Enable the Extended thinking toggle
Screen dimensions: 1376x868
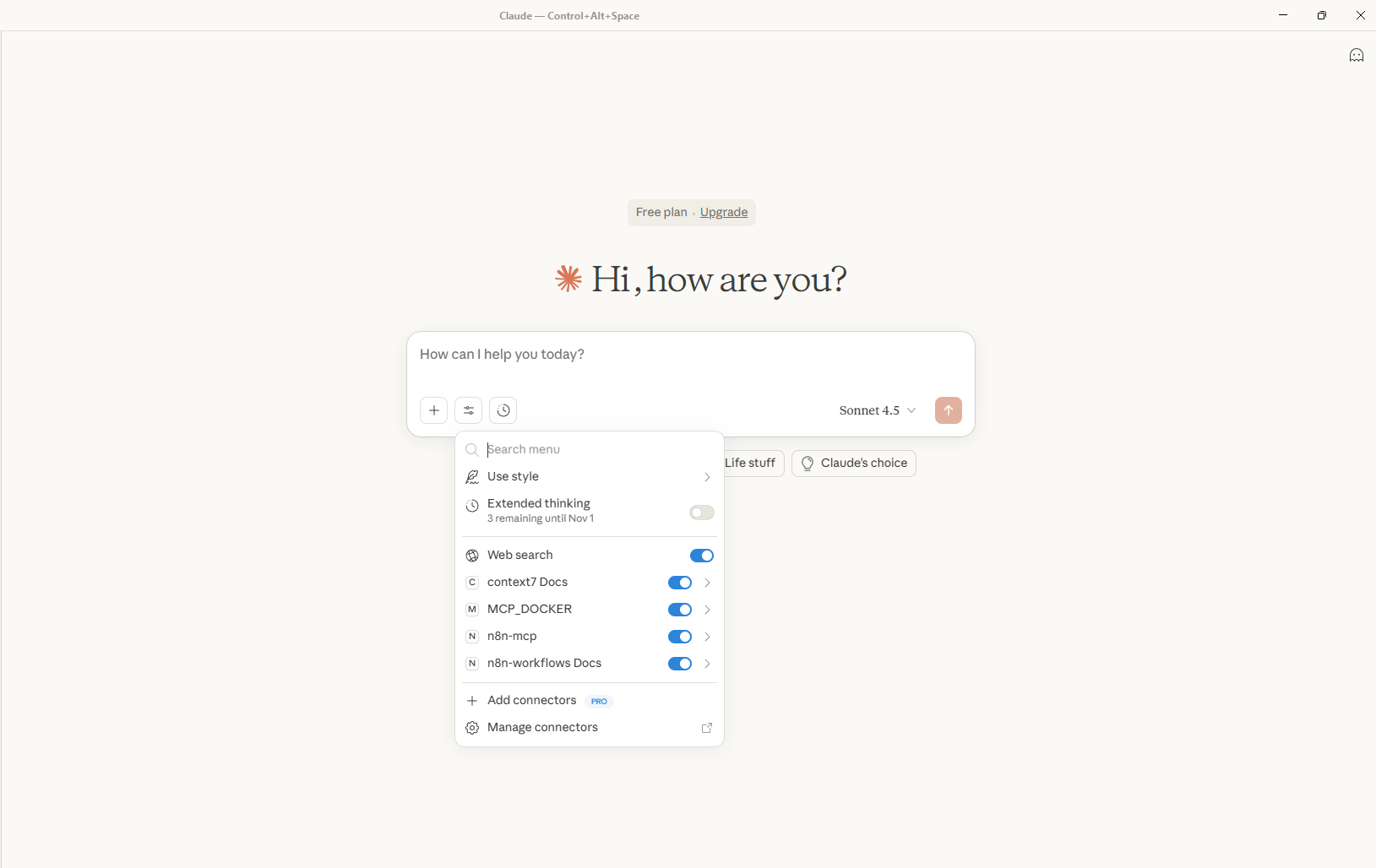coord(702,513)
